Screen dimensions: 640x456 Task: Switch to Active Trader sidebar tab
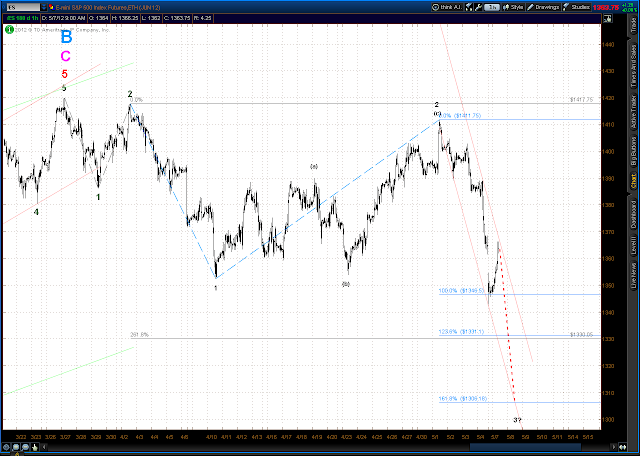point(634,112)
